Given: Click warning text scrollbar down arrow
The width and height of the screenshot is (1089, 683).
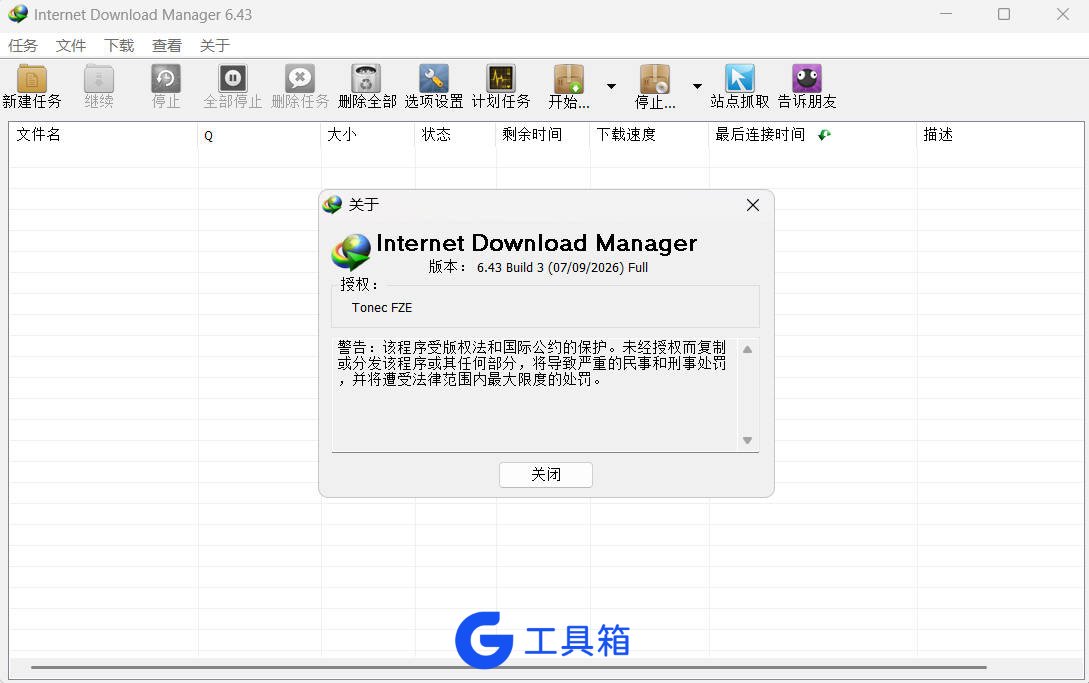Looking at the screenshot, I should tap(747, 441).
